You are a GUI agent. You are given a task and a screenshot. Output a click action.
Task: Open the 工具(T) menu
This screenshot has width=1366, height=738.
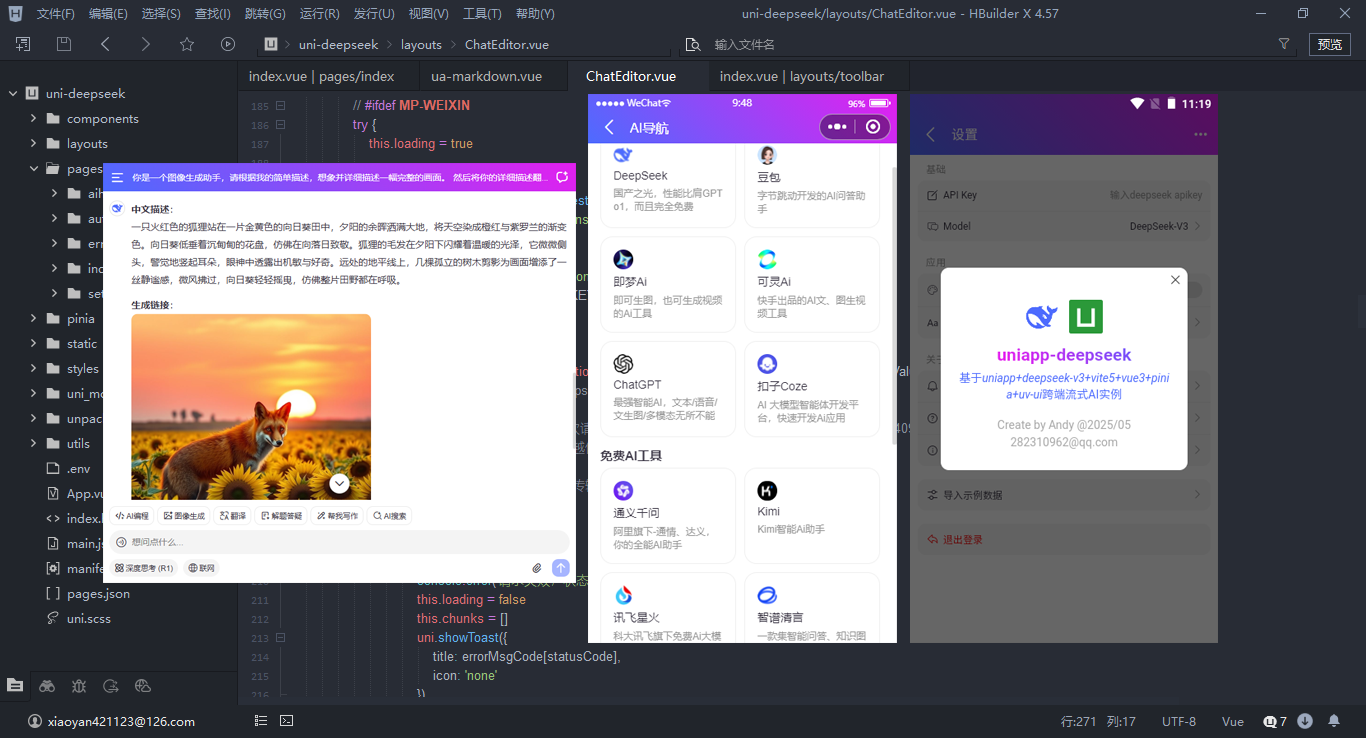[x=483, y=13]
